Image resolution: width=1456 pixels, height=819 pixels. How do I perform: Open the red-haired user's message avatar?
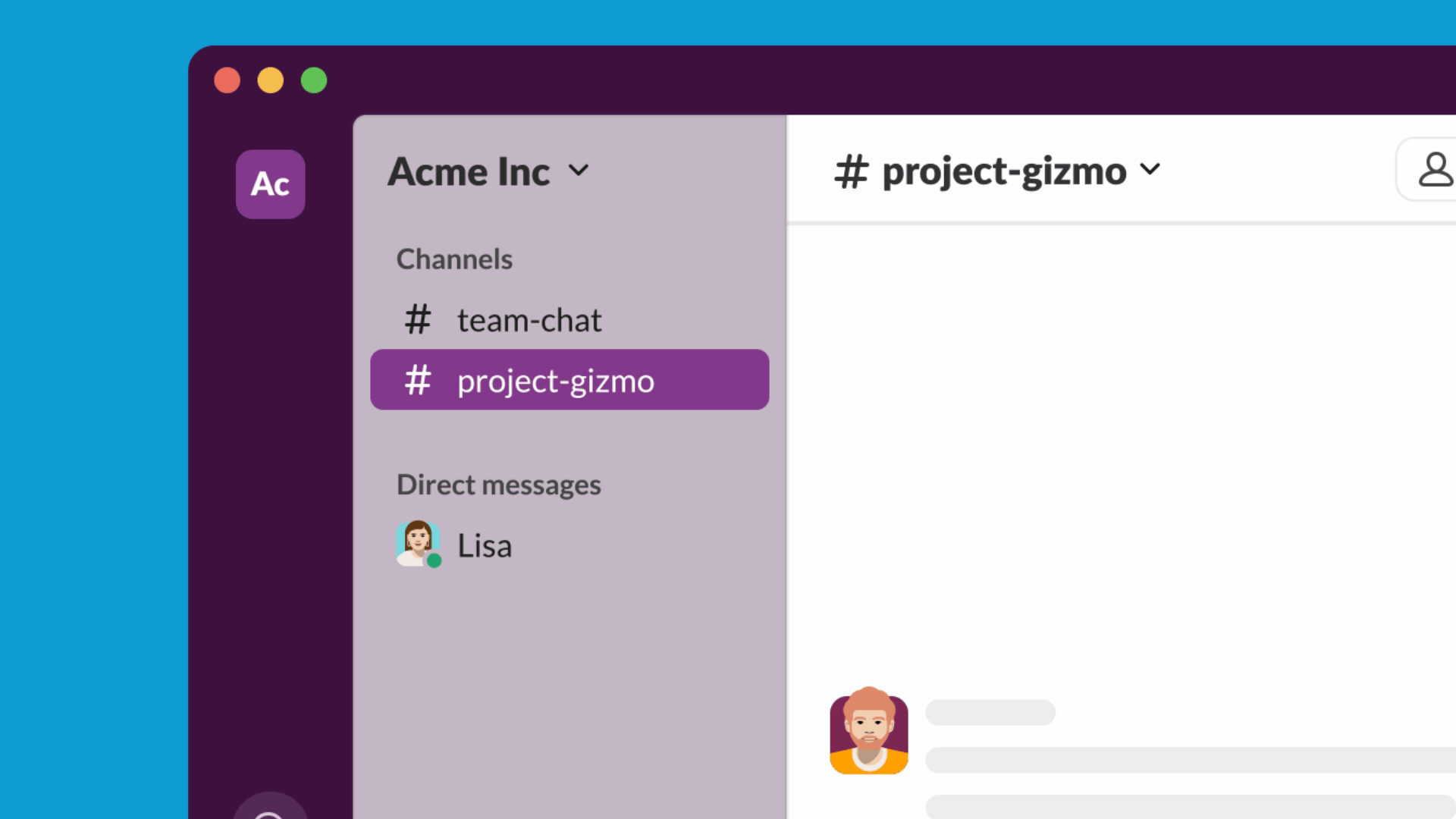pyautogui.click(x=869, y=731)
